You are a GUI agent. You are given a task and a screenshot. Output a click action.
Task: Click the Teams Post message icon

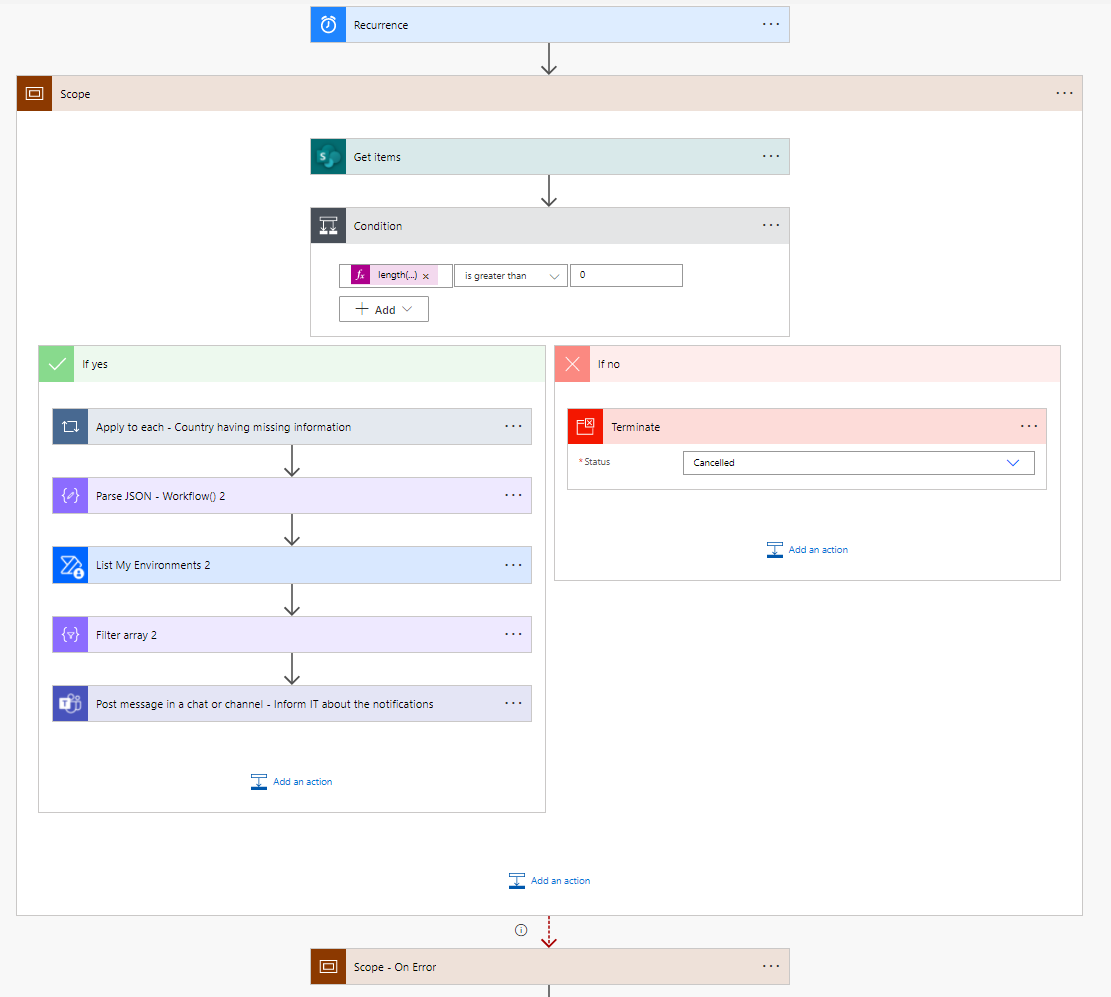[70, 704]
